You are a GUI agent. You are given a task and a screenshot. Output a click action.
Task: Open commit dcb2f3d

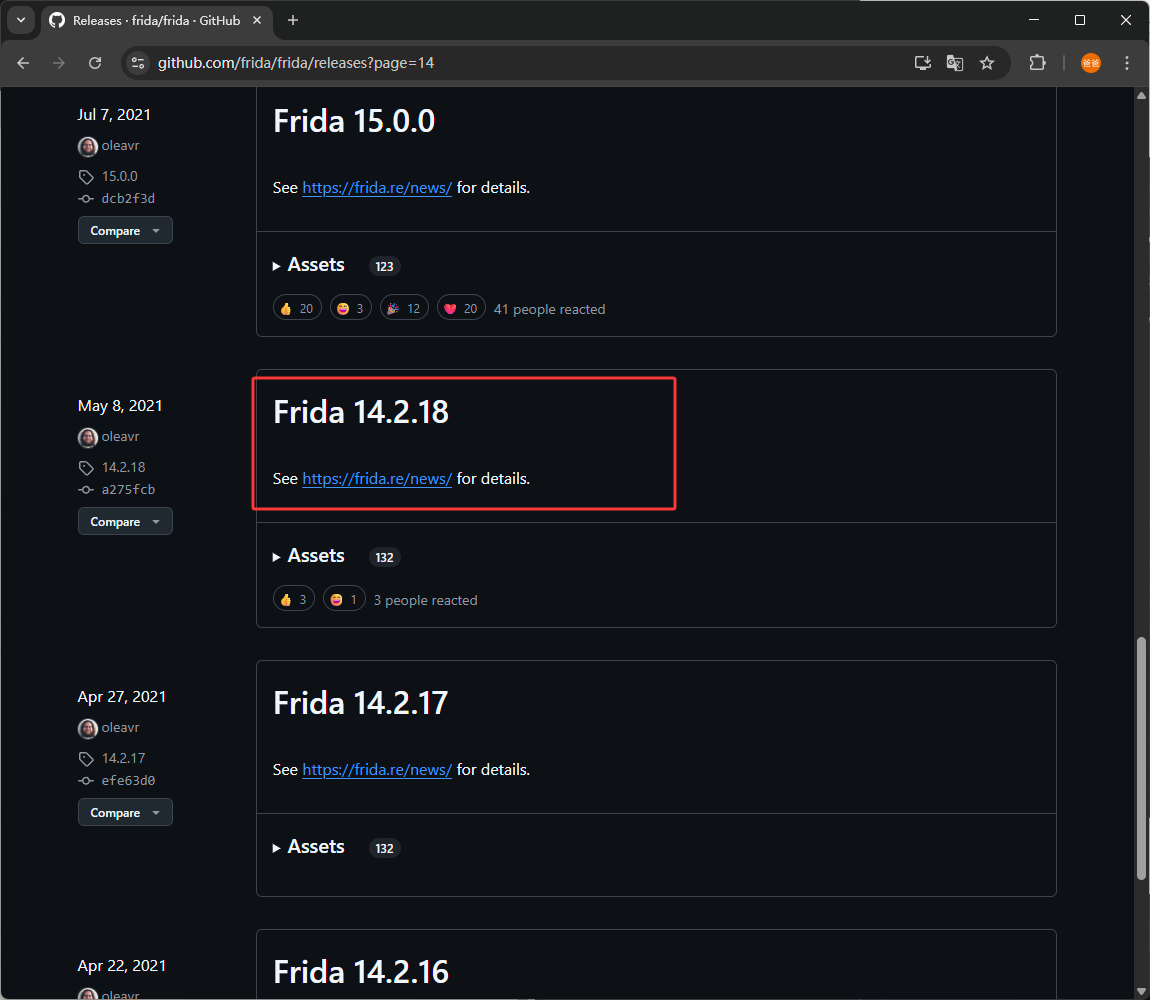pos(128,198)
